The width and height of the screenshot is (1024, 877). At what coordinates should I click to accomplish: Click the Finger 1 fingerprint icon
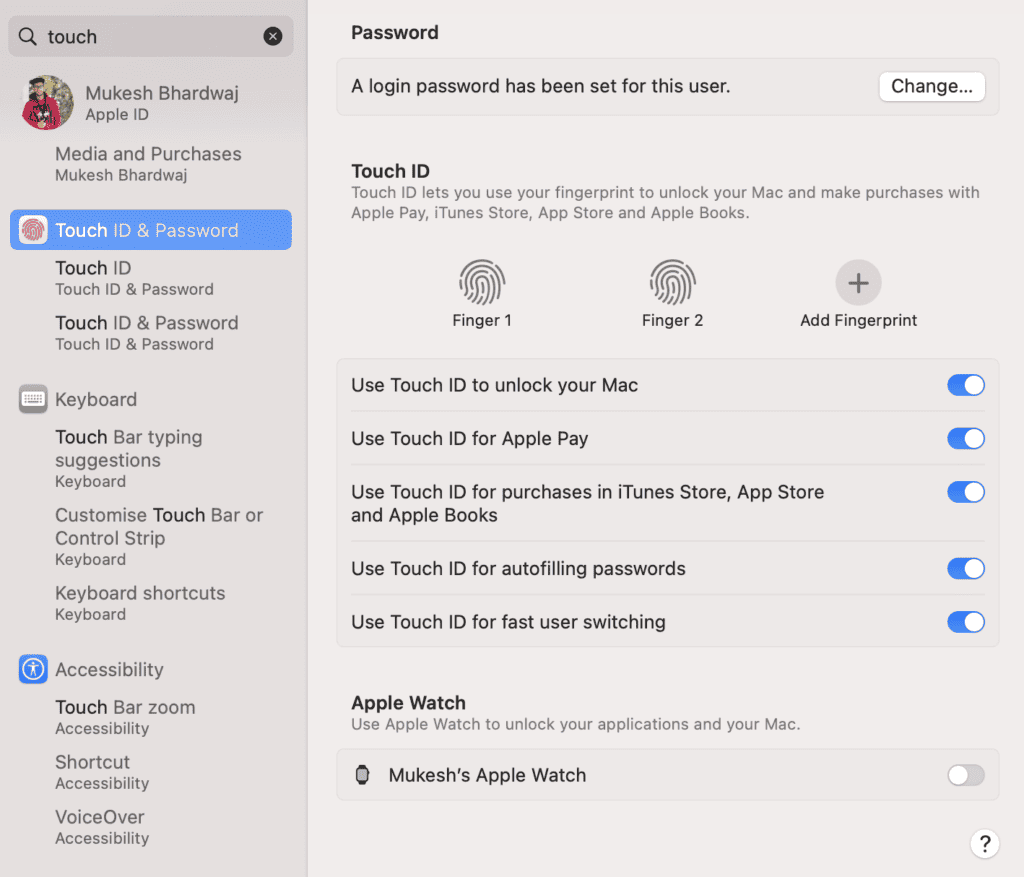coord(481,282)
